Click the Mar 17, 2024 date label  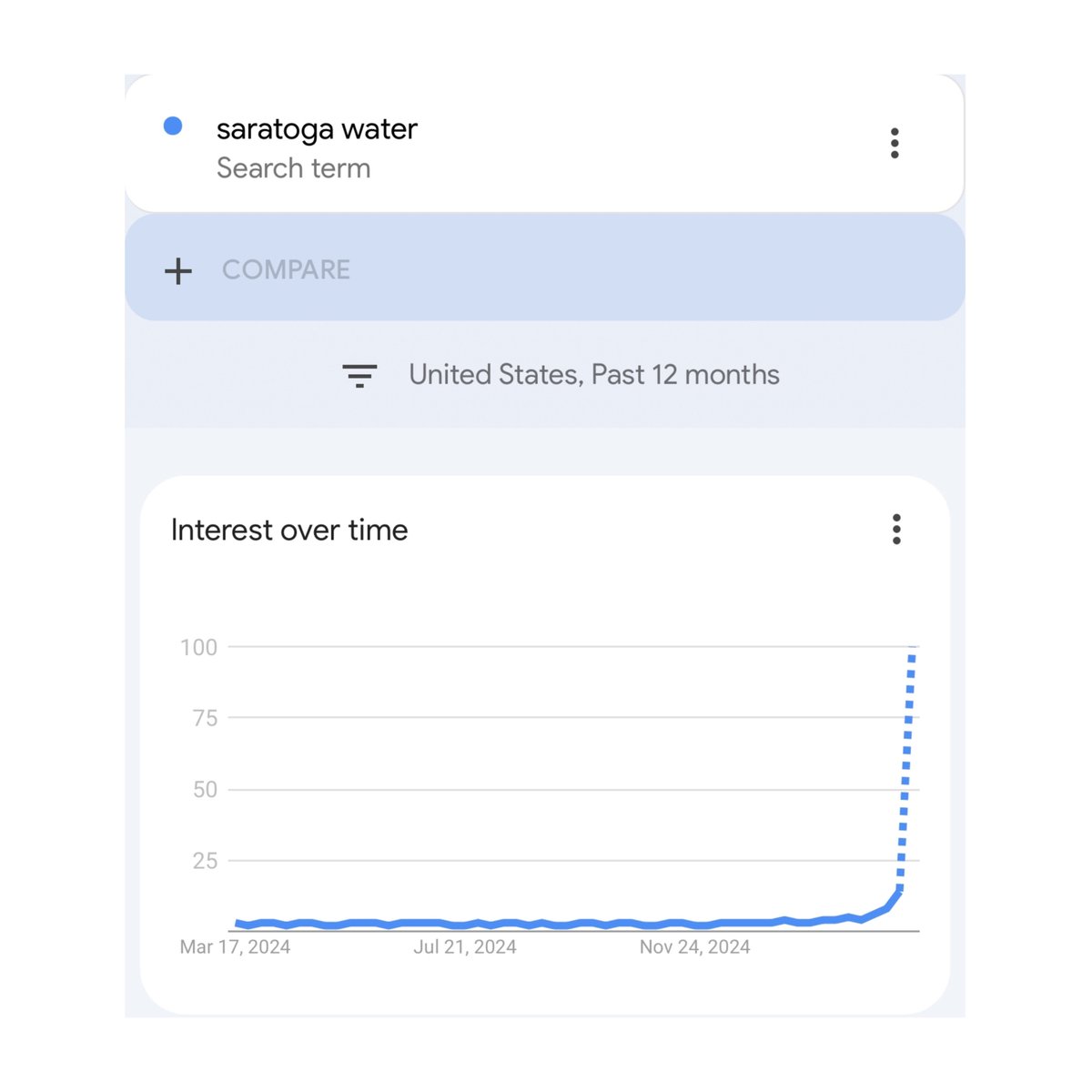[235, 947]
